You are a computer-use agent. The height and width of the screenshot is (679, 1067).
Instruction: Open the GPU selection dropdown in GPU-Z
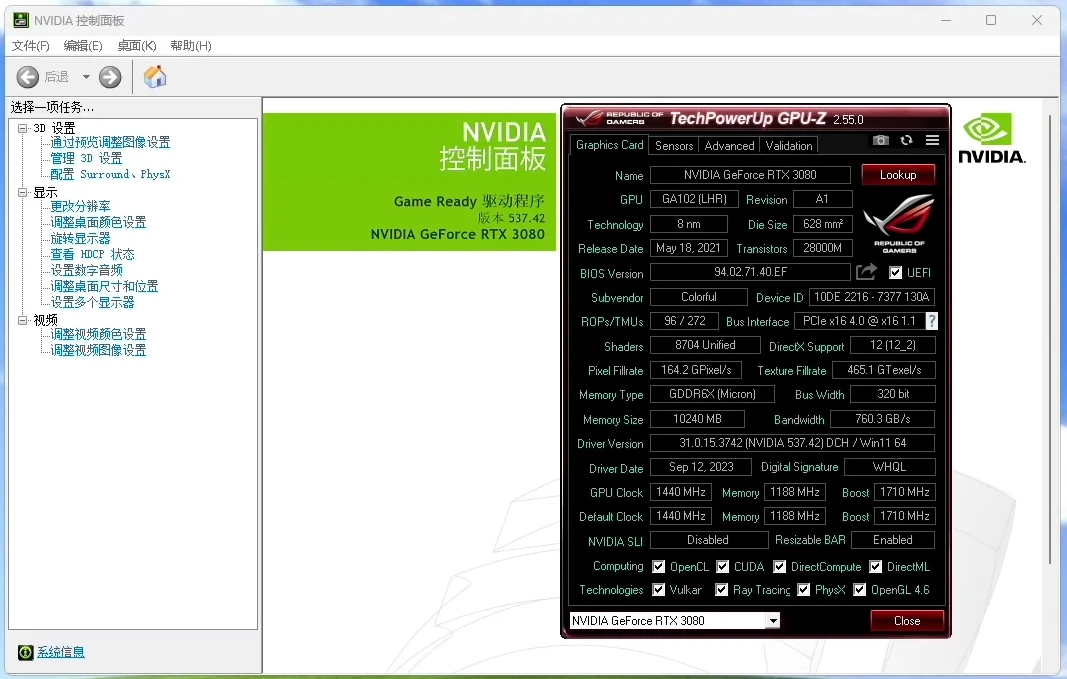pos(773,620)
